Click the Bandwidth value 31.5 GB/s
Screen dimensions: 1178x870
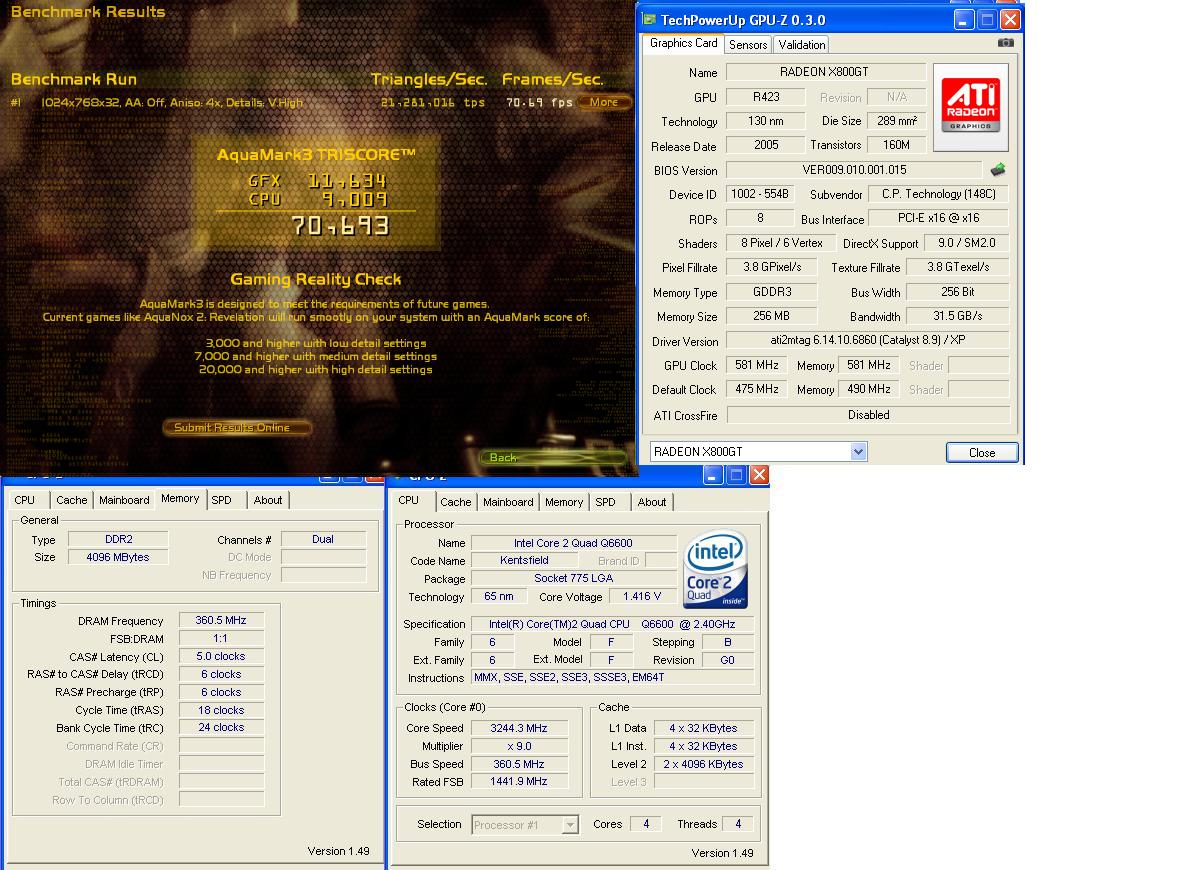pyautogui.click(x=958, y=316)
